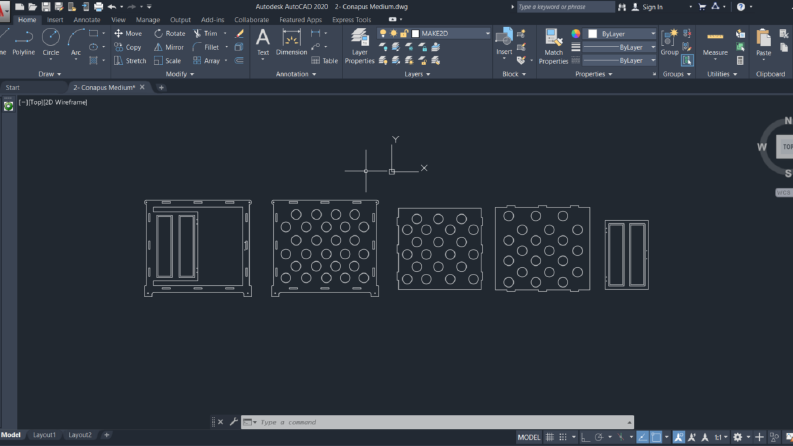
Task: Click the Move tool in Modify panel
Action: (x=128, y=33)
